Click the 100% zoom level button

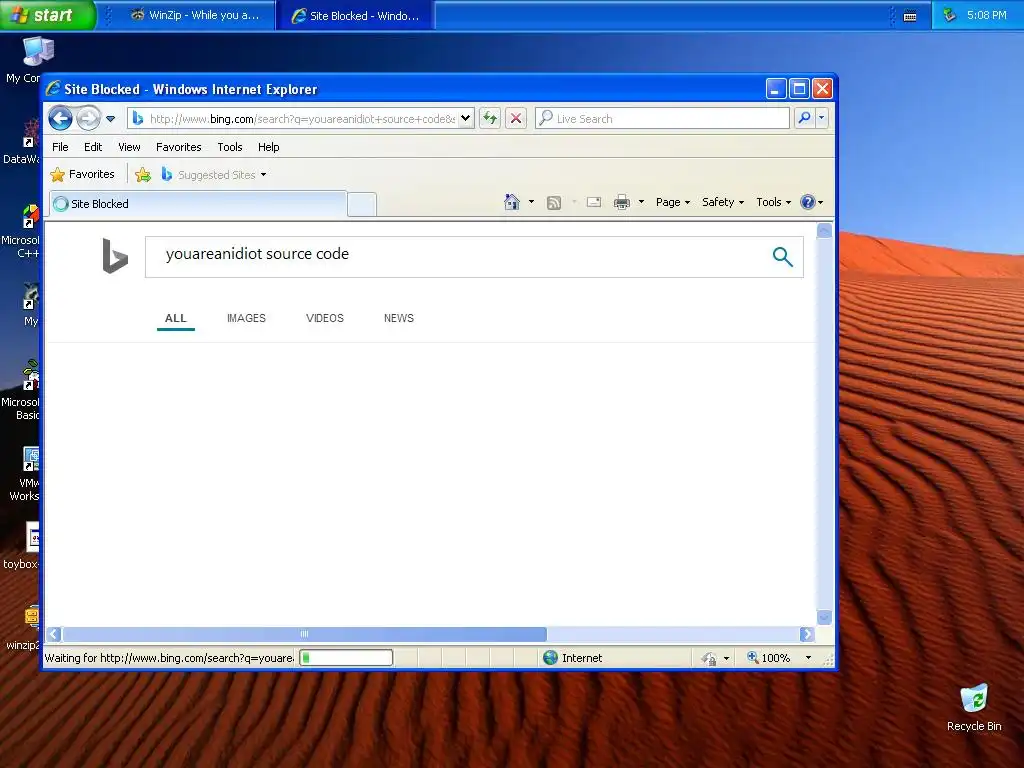pyautogui.click(x=769, y=658)
